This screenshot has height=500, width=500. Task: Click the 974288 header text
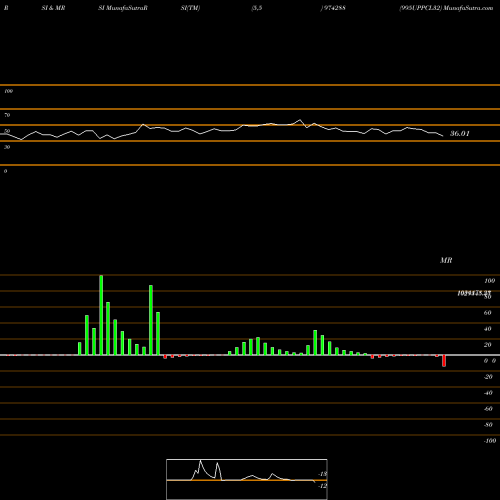pos(334,8)
